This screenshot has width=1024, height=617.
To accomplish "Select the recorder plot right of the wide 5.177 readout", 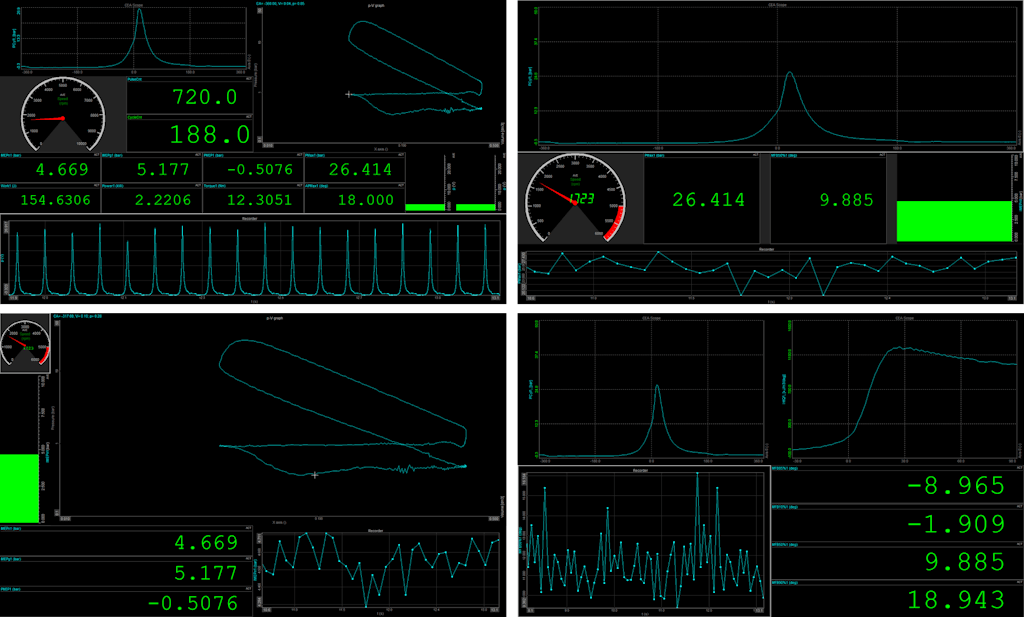I will point(380,572).
